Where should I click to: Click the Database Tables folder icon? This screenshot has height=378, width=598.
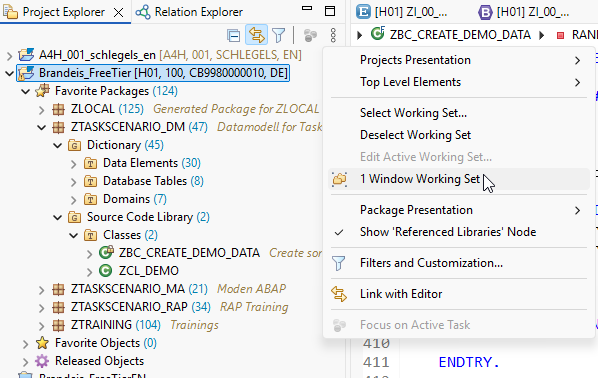click(x=90, y=181)
